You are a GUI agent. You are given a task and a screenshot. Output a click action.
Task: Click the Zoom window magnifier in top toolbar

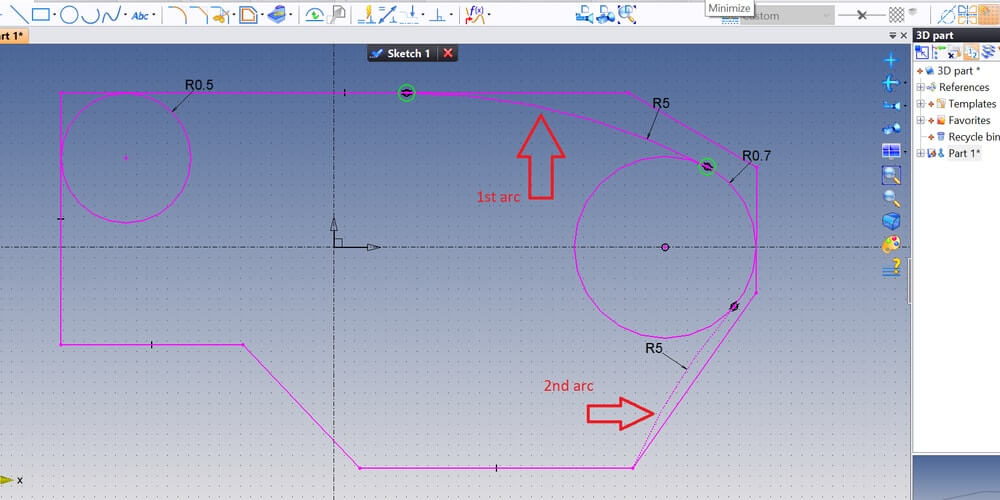coord(628,15)
